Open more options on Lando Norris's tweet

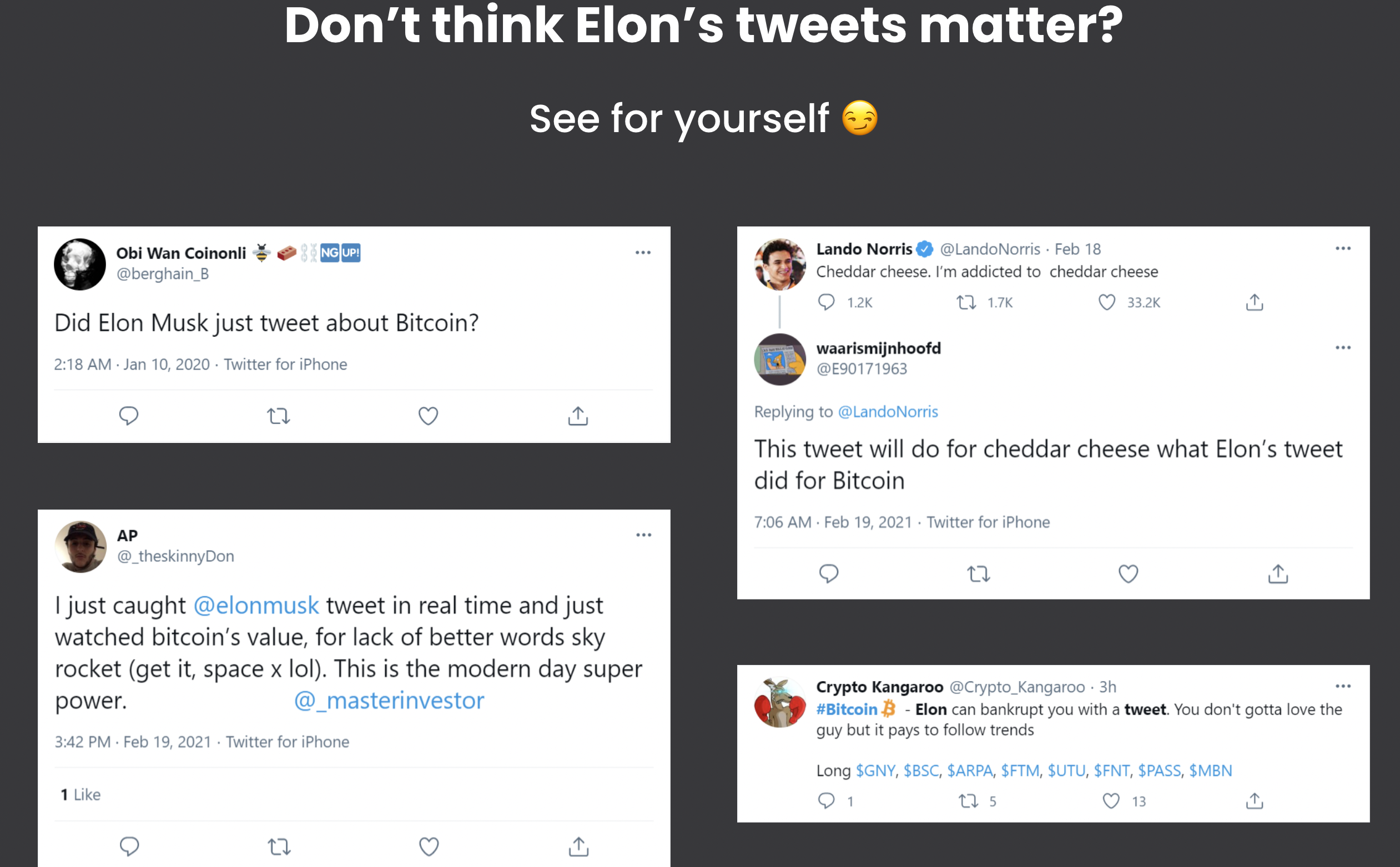click(x=1344, y=247)
